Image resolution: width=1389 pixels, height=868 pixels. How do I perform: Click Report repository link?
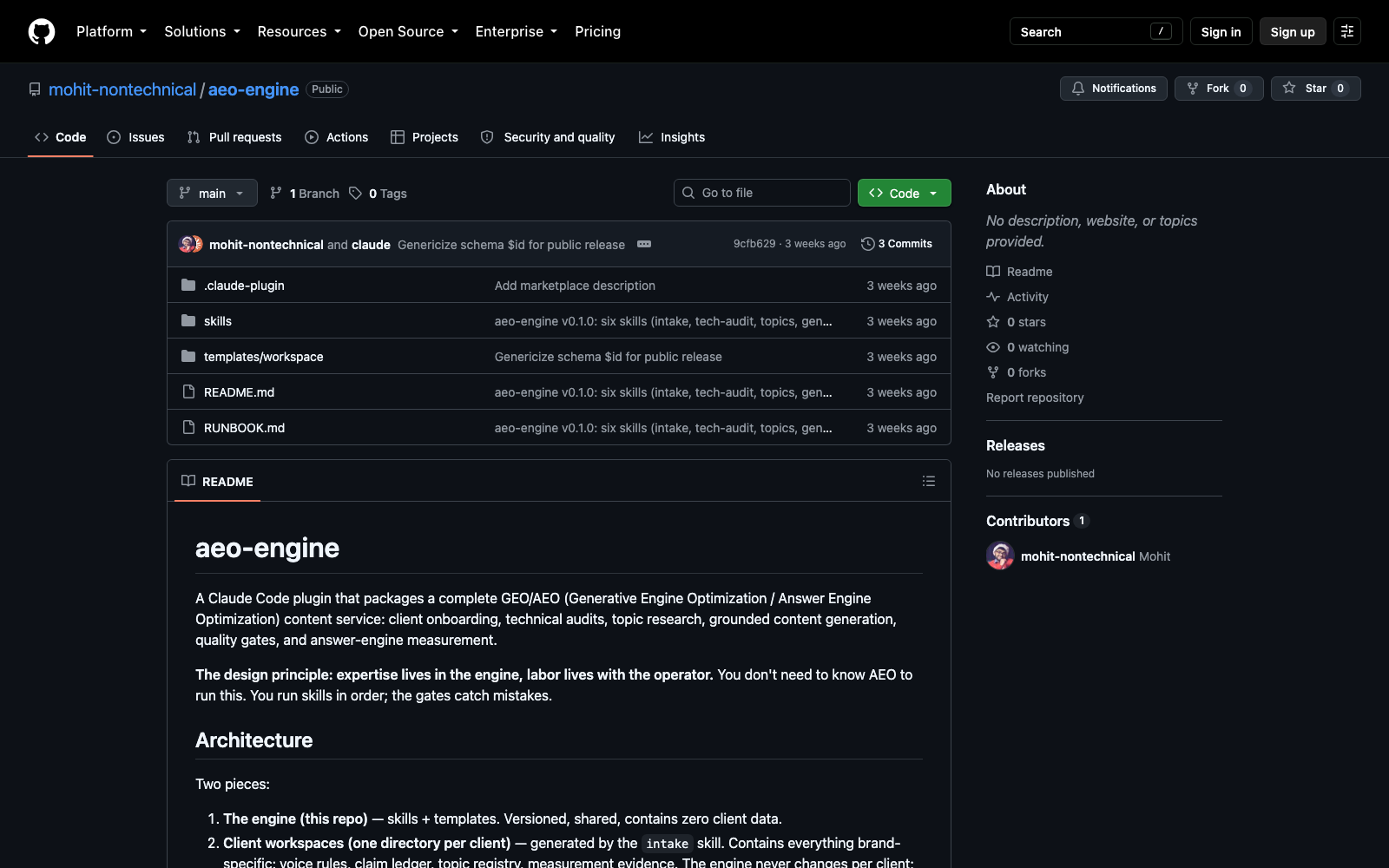(1035, 398)
